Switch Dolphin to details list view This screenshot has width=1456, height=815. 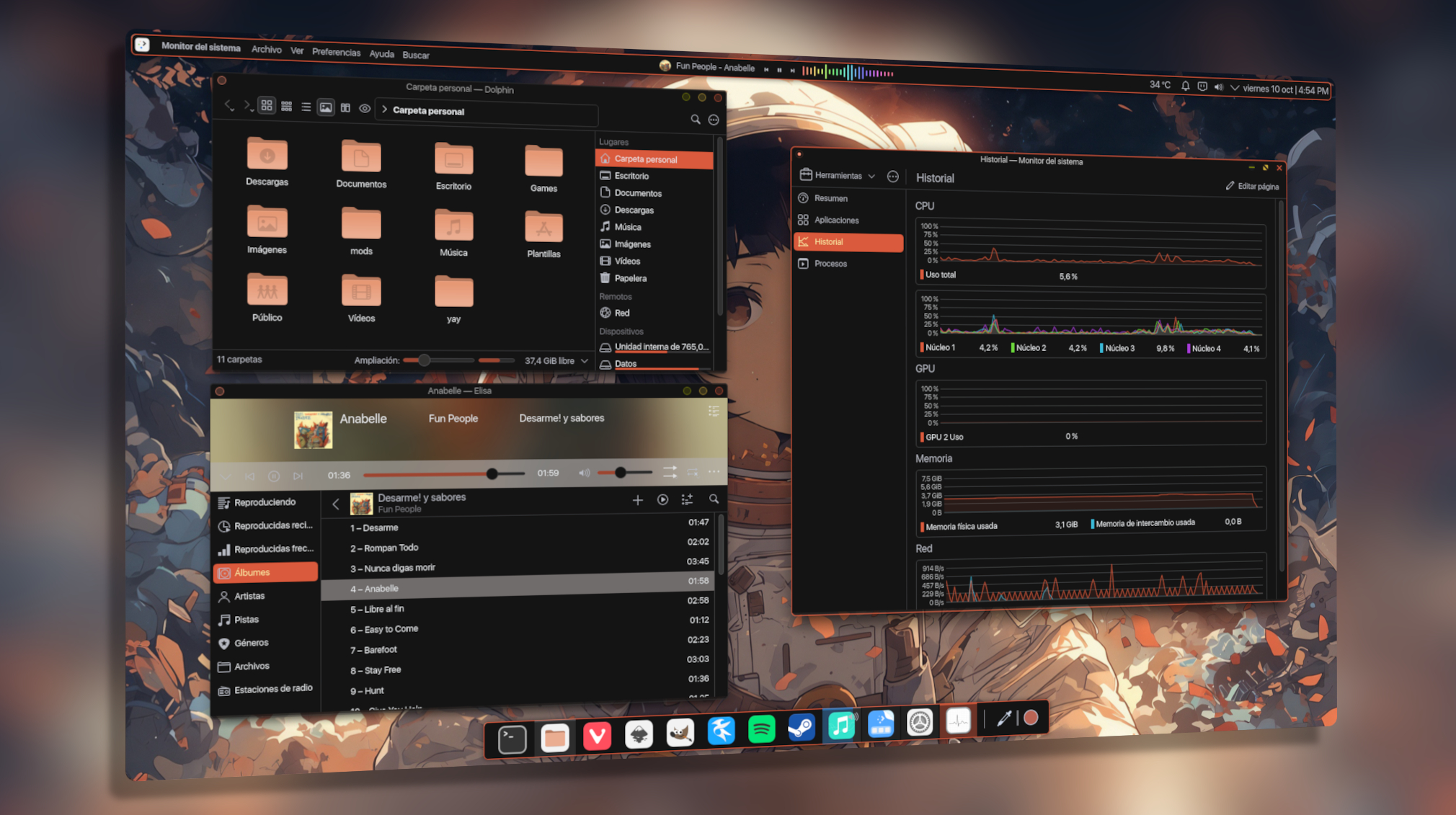306,107
